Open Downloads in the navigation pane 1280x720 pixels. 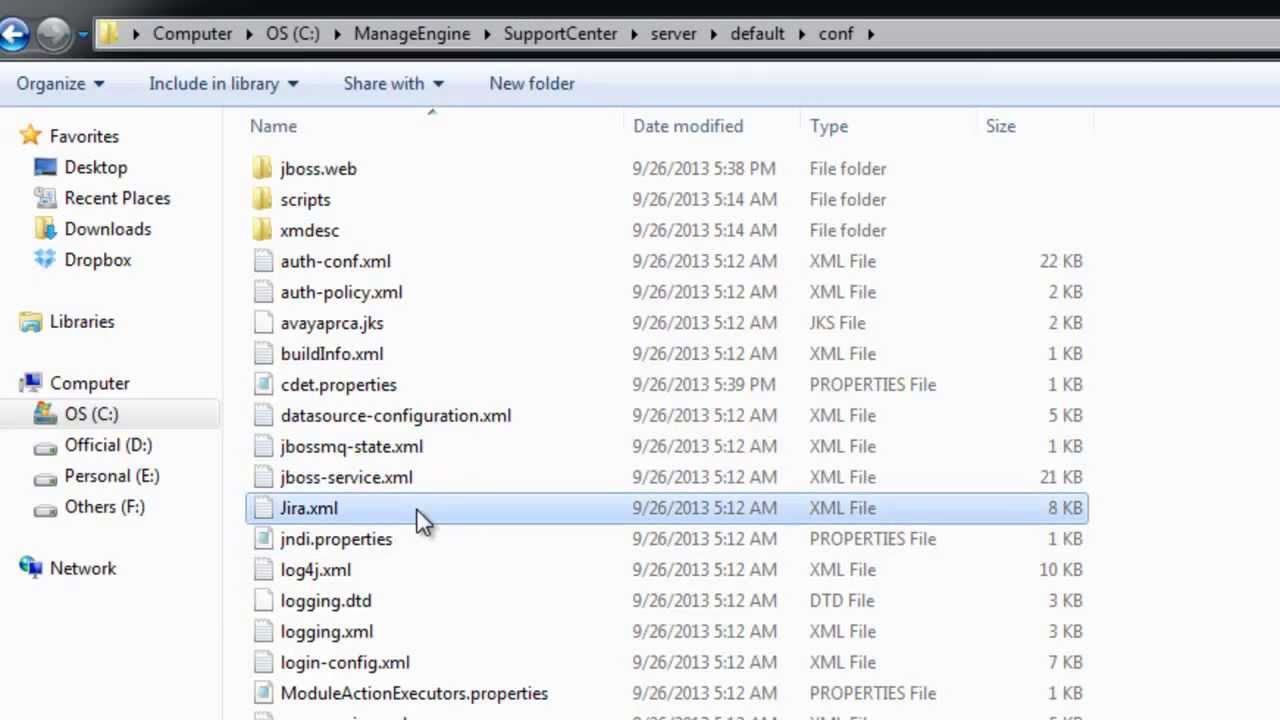coord(108,229)
